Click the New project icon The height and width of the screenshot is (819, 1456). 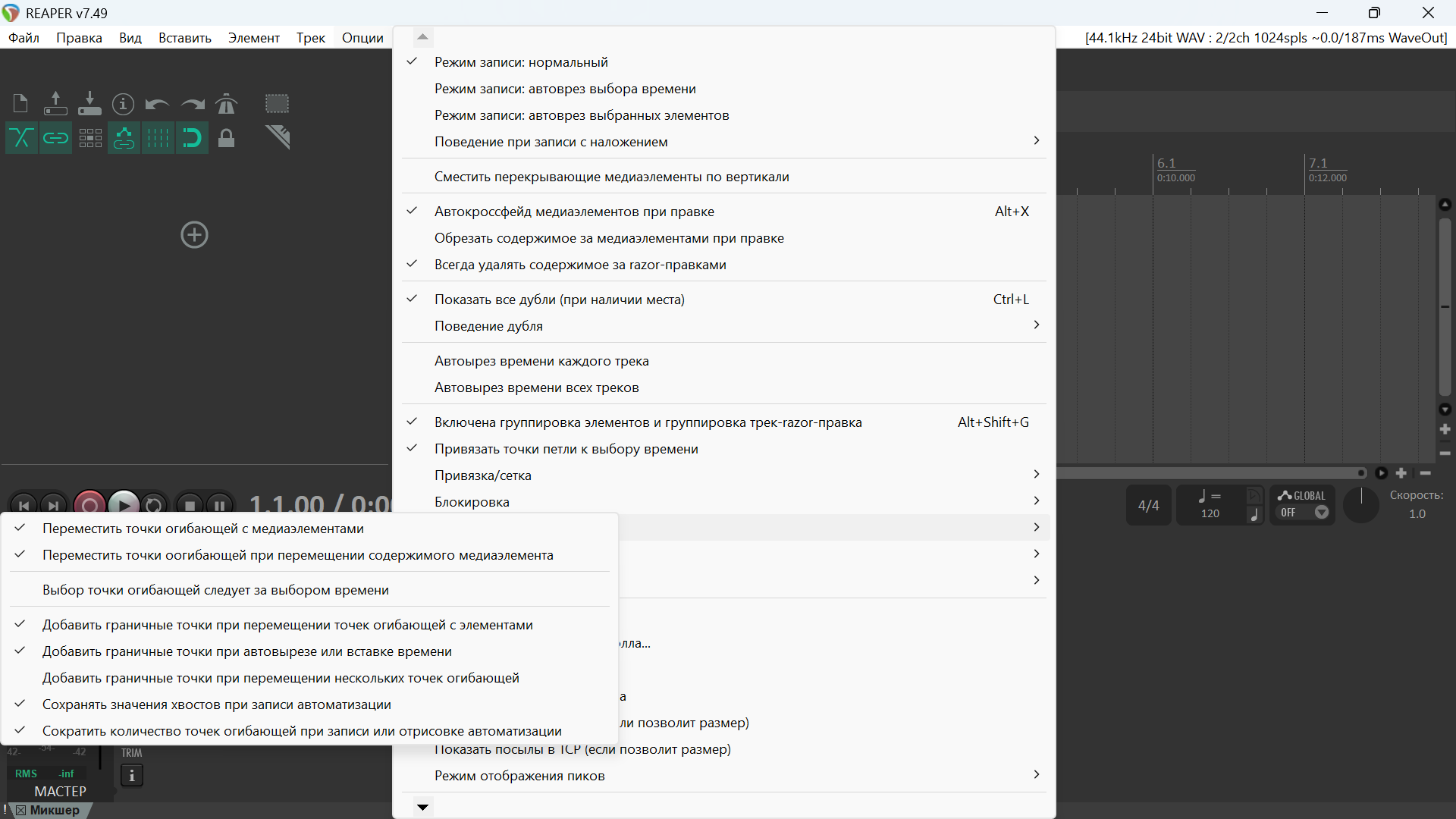point(20,103)
